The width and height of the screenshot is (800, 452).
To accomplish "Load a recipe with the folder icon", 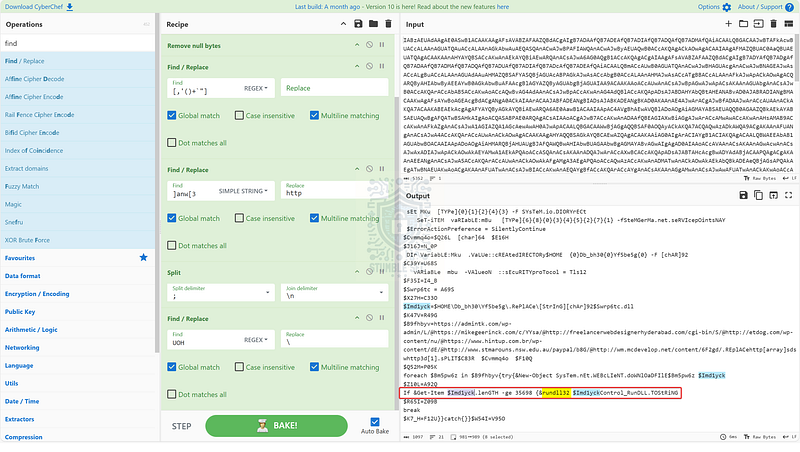I will [373, 24].
